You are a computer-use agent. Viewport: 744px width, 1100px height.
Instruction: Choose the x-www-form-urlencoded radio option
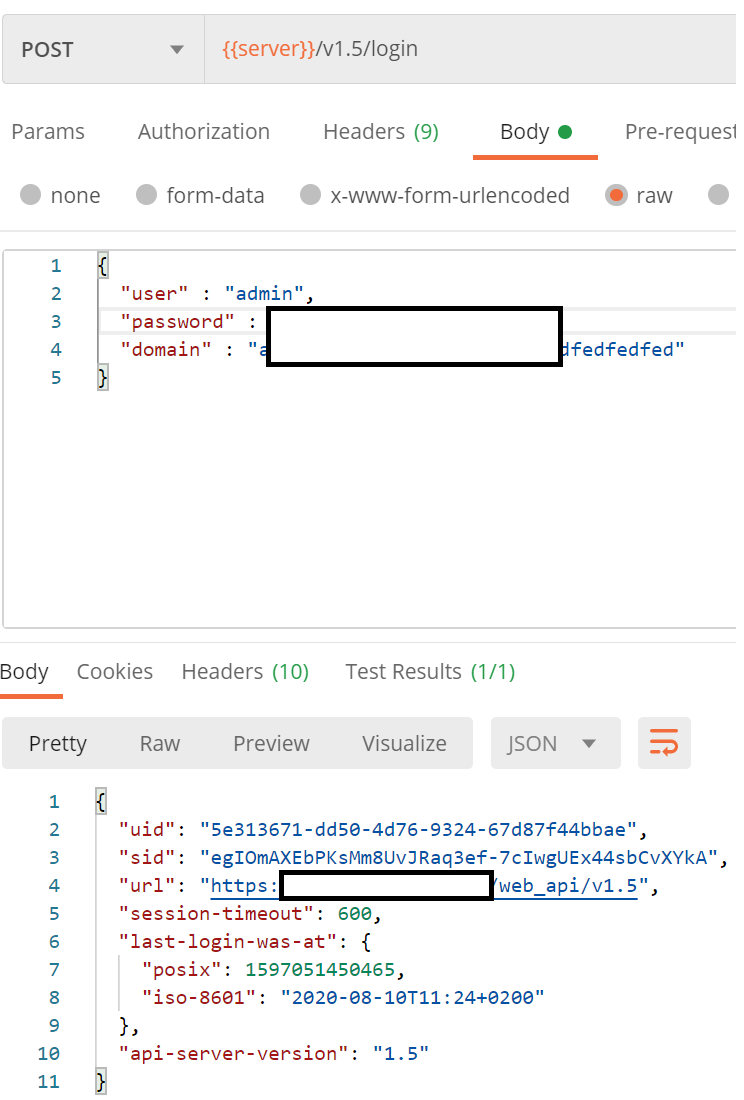point(311,195)
